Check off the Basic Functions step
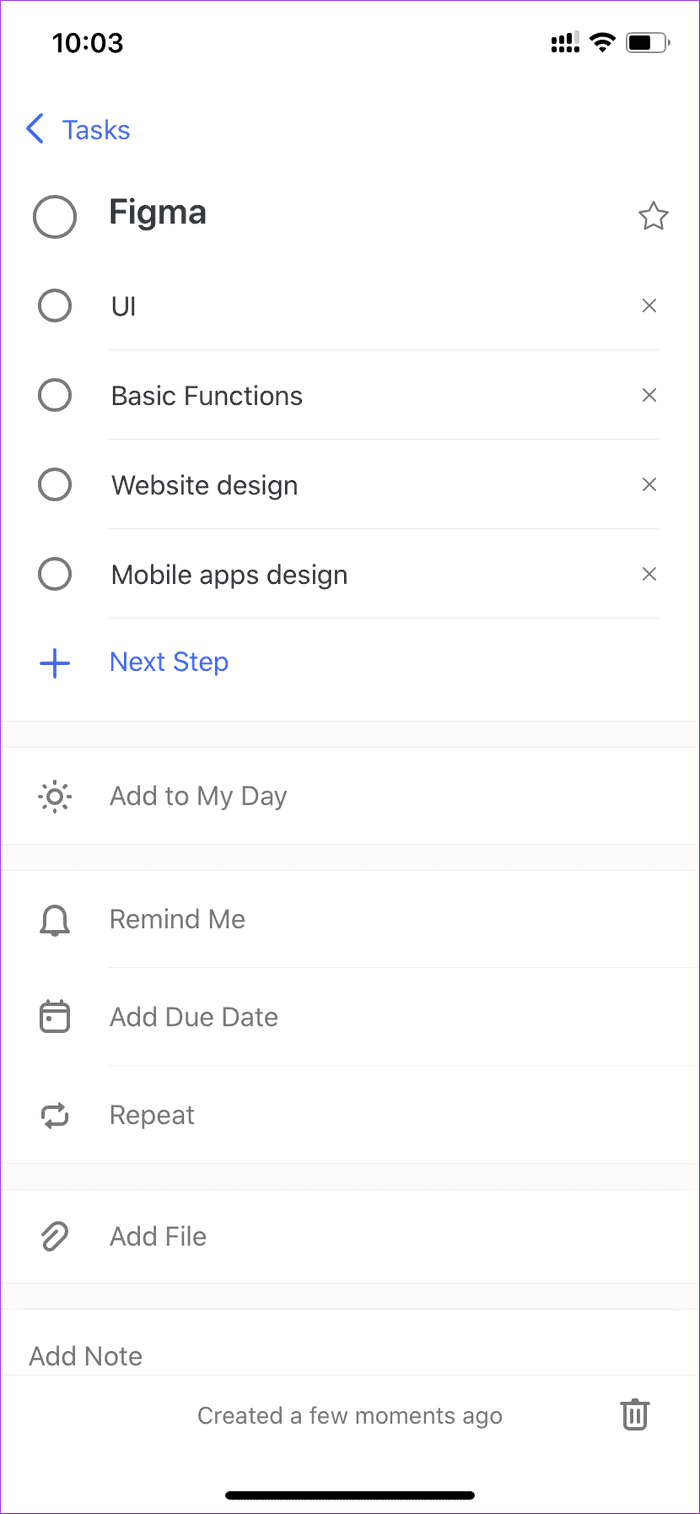Screen dimensions: 700x1514 [54, 396]
